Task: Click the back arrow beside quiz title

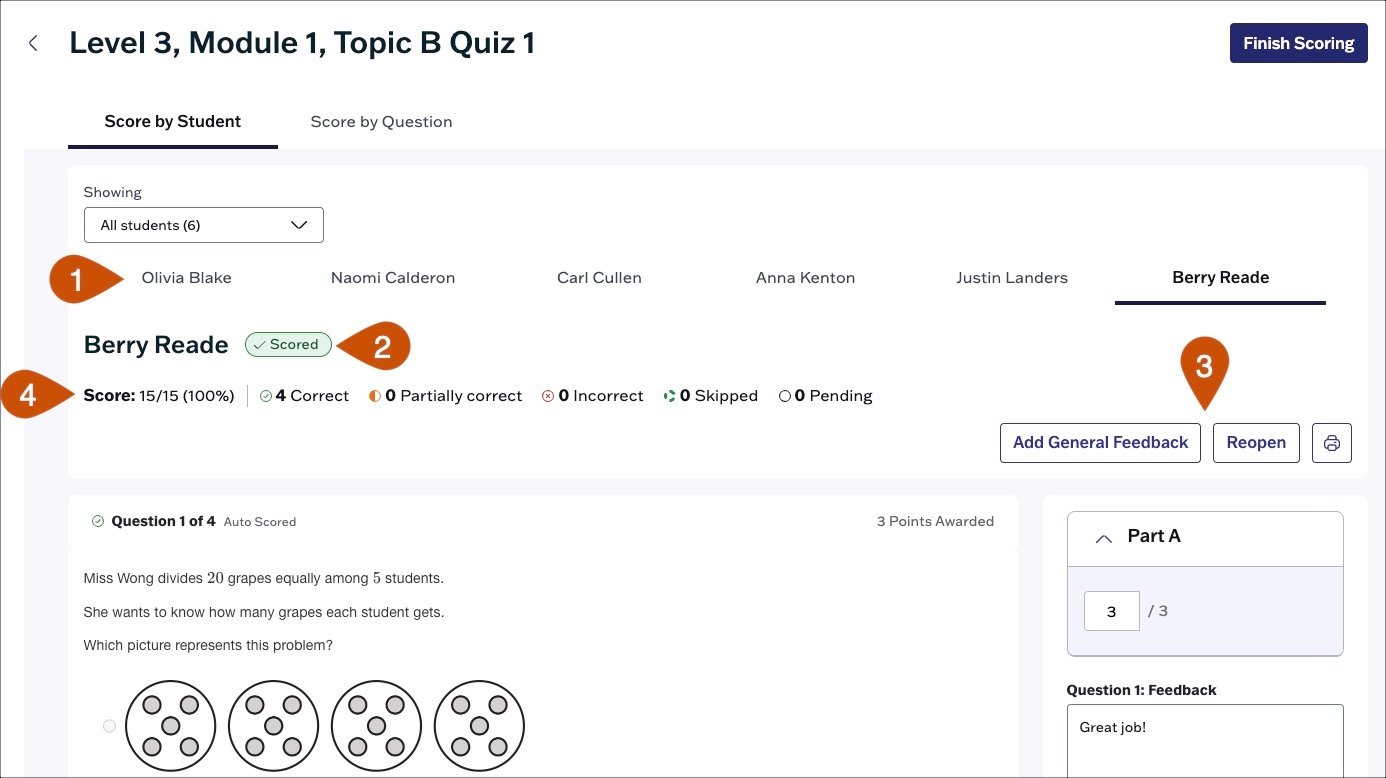Action: 33,43
